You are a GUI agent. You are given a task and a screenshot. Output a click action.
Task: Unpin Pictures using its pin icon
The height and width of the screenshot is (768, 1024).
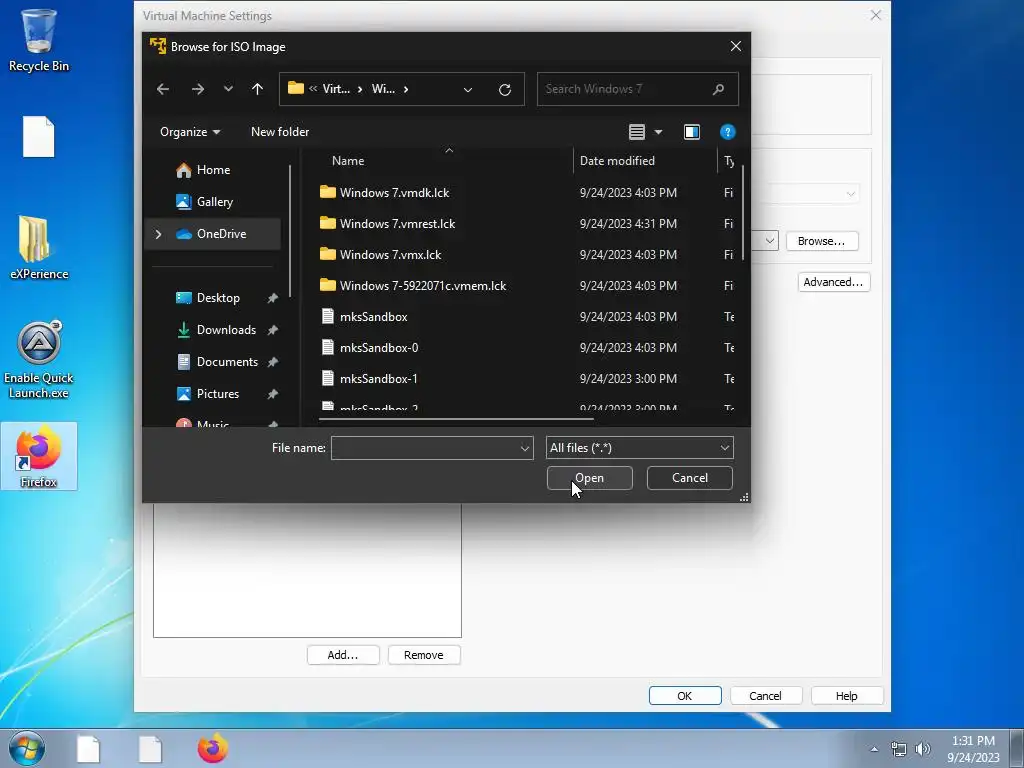(x=272, y=394)
